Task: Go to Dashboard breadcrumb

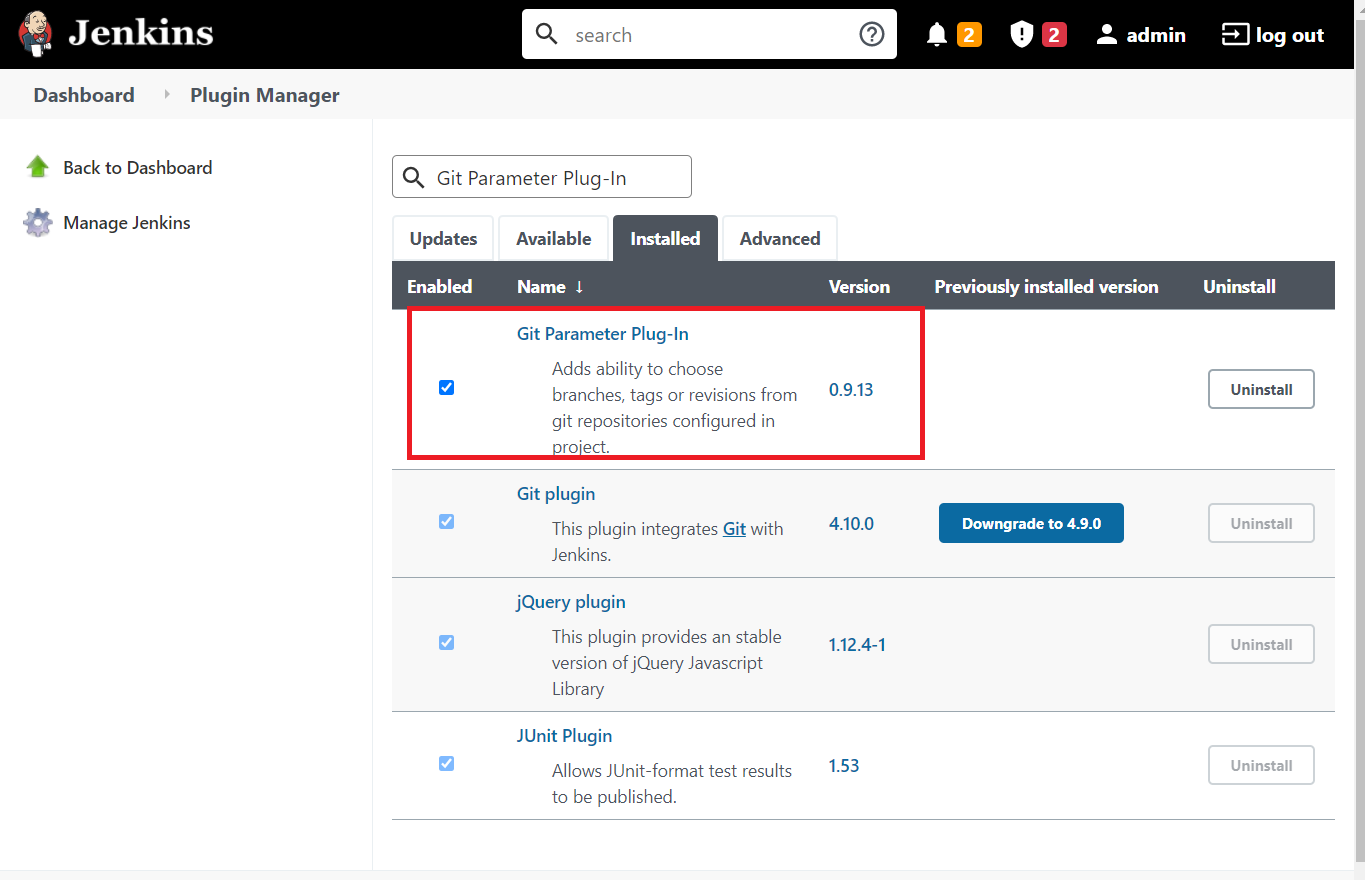Action: point(84,95)
